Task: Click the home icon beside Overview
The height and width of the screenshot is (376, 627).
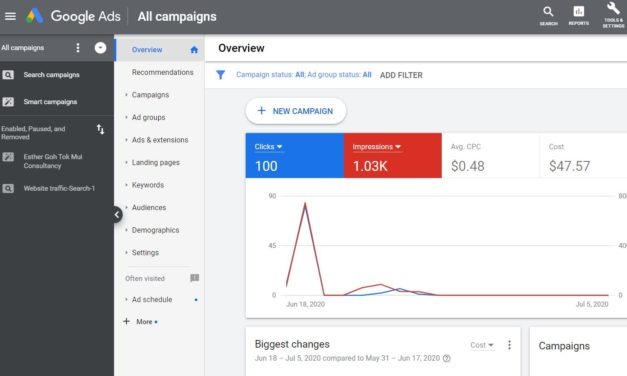Action: pos(194,50)
